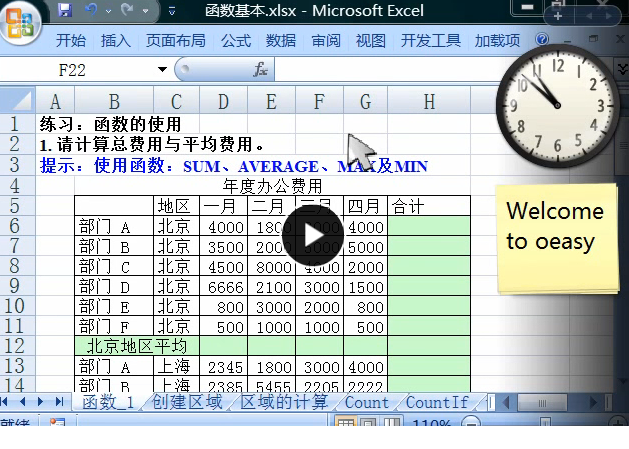Switch to the 开发工具 ribbon tab
629x449 pixels.
[430, 41]
